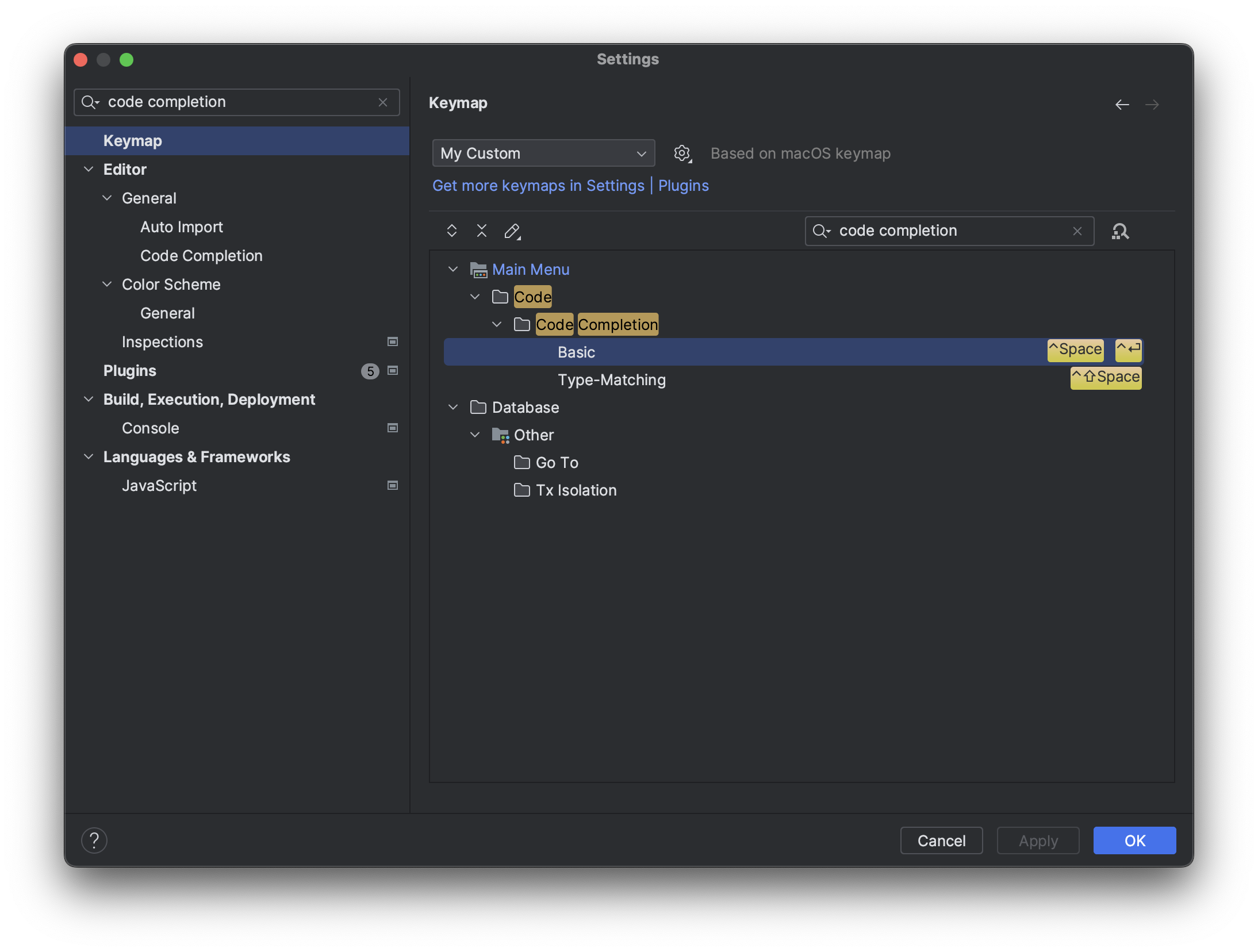1258x952 pixels.
Task: Select the Keymap sidebar entry
Action: (132, 140)
